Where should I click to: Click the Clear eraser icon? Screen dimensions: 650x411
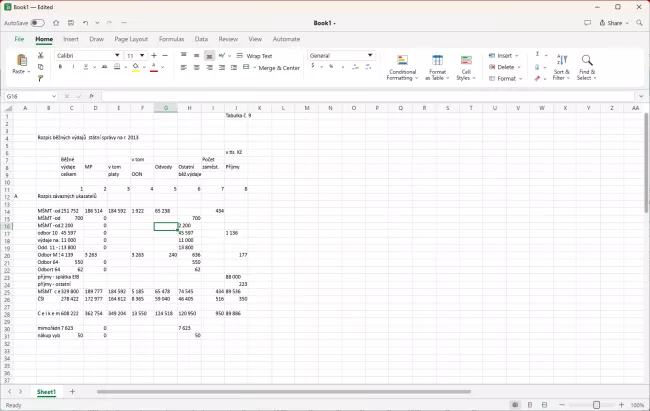[537, 78]
